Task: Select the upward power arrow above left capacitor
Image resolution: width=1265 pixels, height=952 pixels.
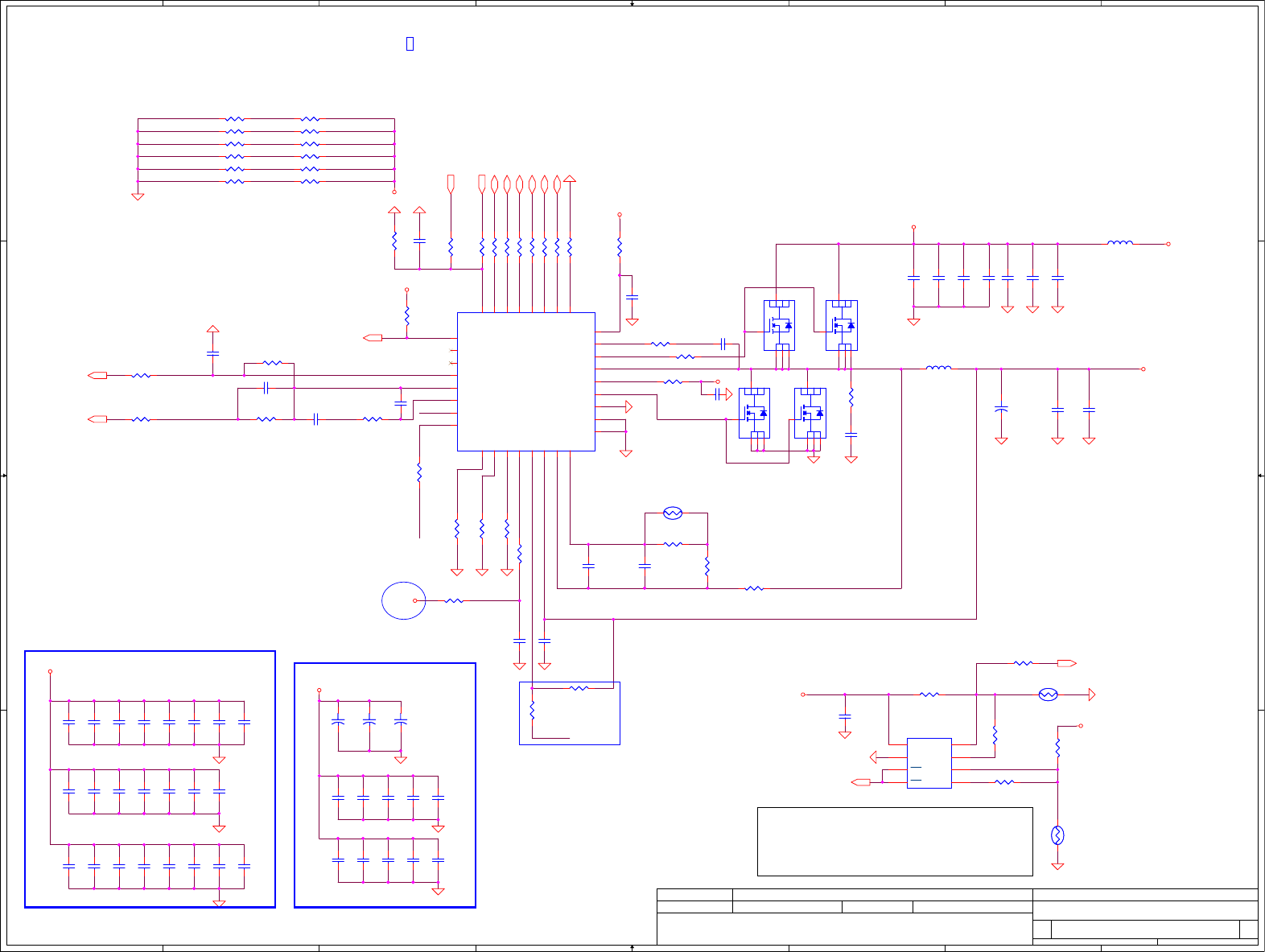Action: click(x=212, y=329)
